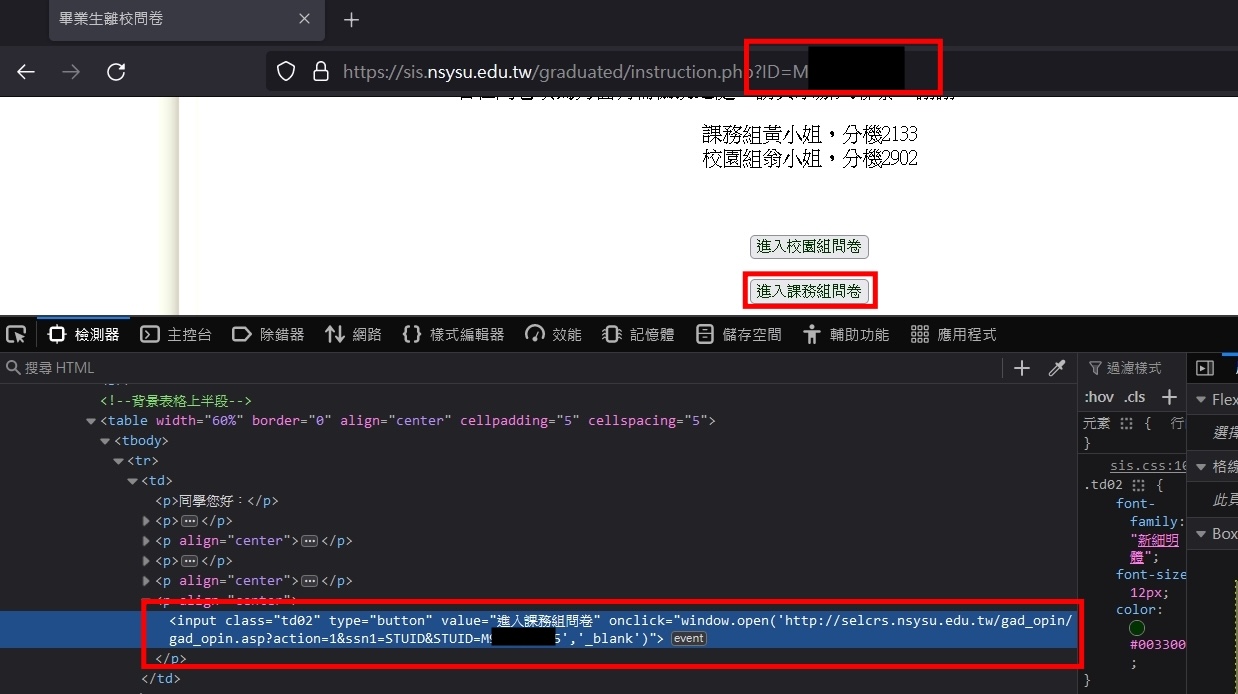Screen dimensions: 1238x694
Task: Expand the first collapsed p node
Action: click(x=146, y=521)
